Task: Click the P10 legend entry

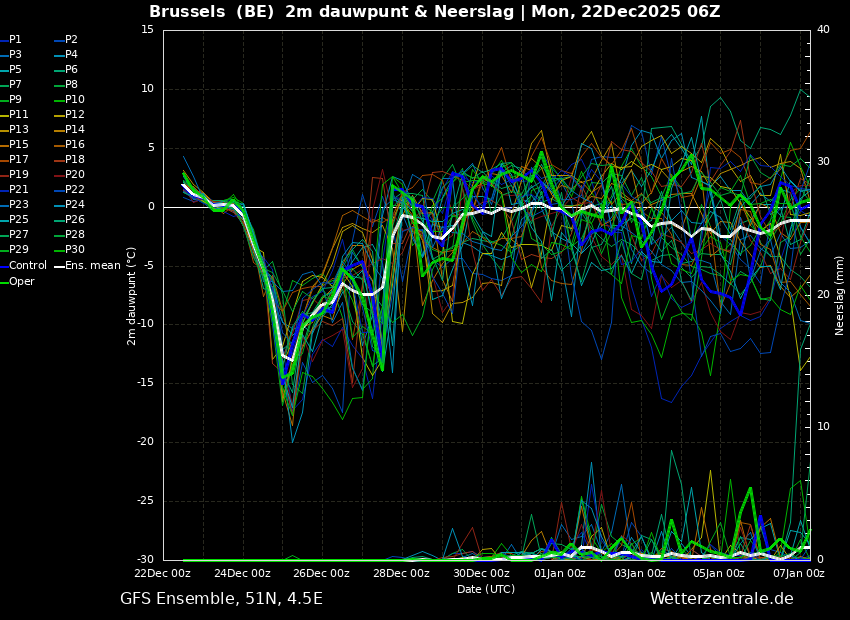Action: coord(70,100)
